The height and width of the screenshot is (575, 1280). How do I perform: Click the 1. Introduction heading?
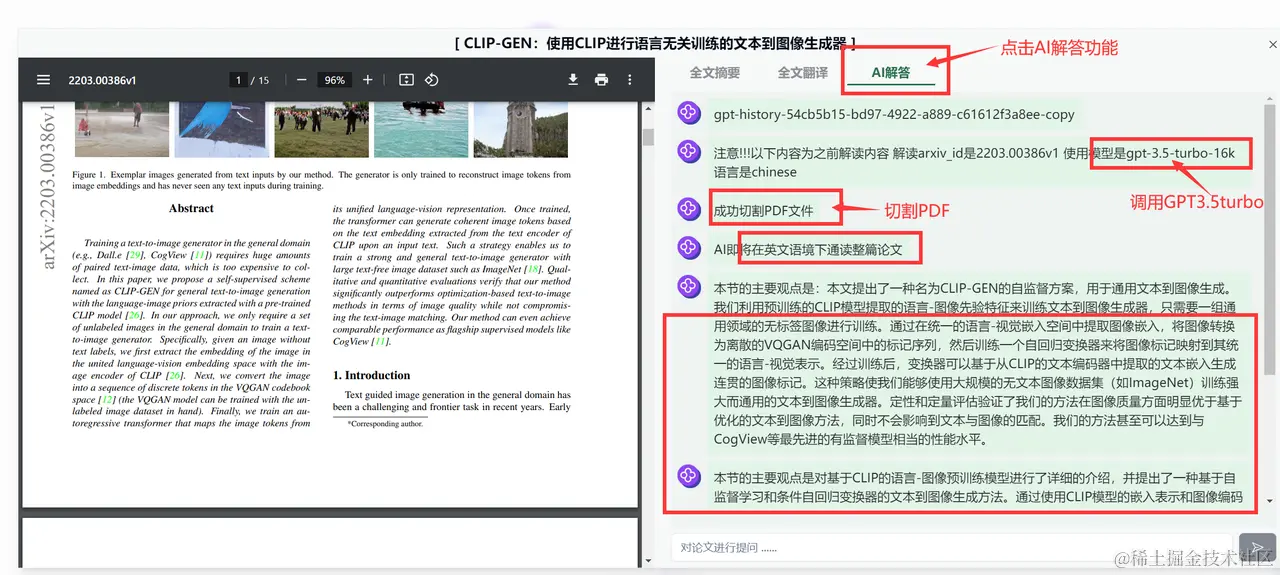pos(371,375)
